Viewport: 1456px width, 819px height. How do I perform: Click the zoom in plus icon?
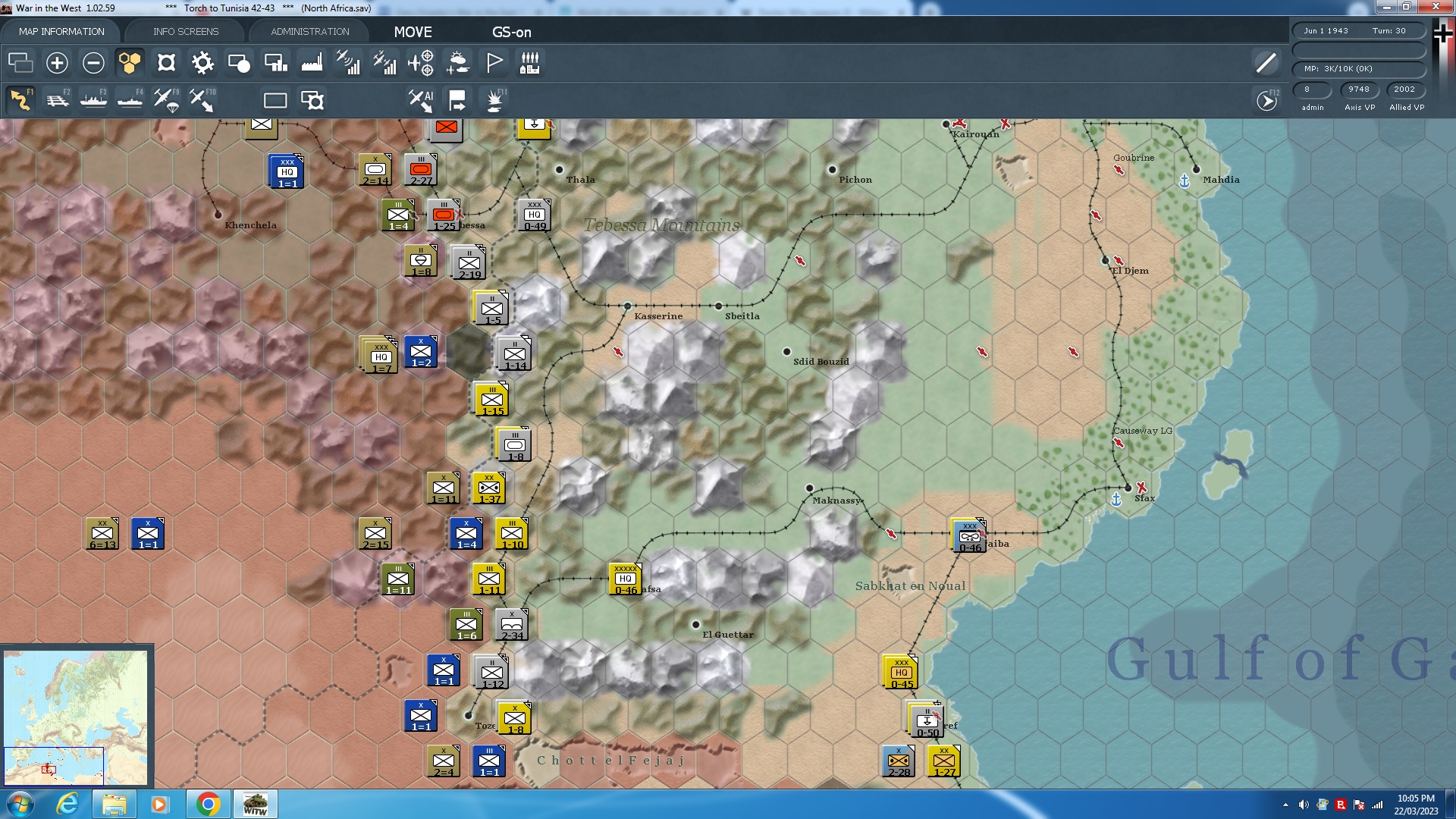pos(57,63)
